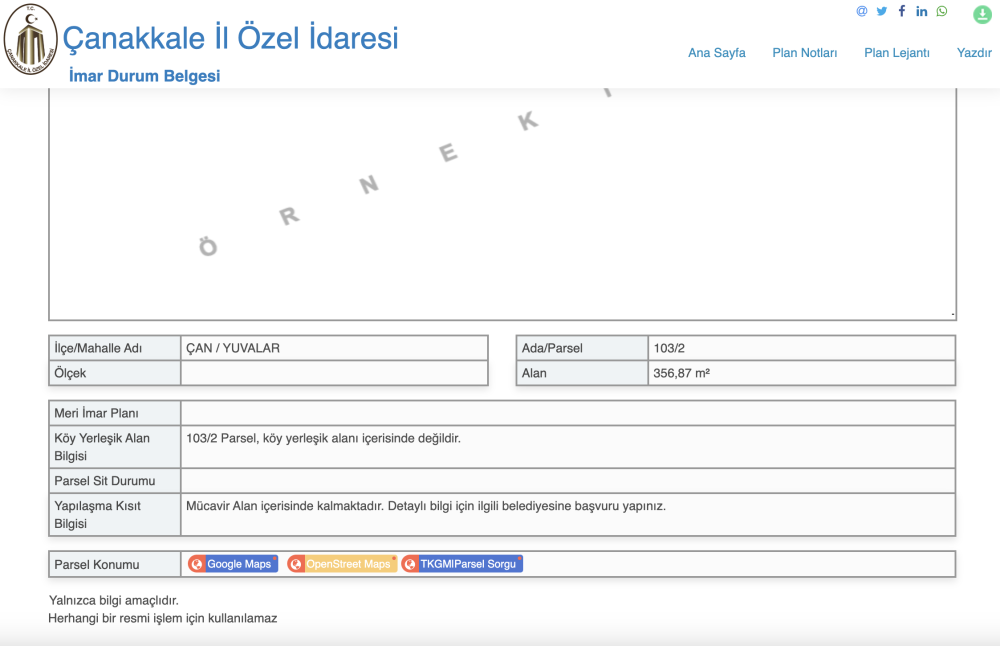Click the 'Herhangi bir resmi işlem için kullanılamaz' notice
This screenshot has height=646, width=1000.
[x=163, y=618]
